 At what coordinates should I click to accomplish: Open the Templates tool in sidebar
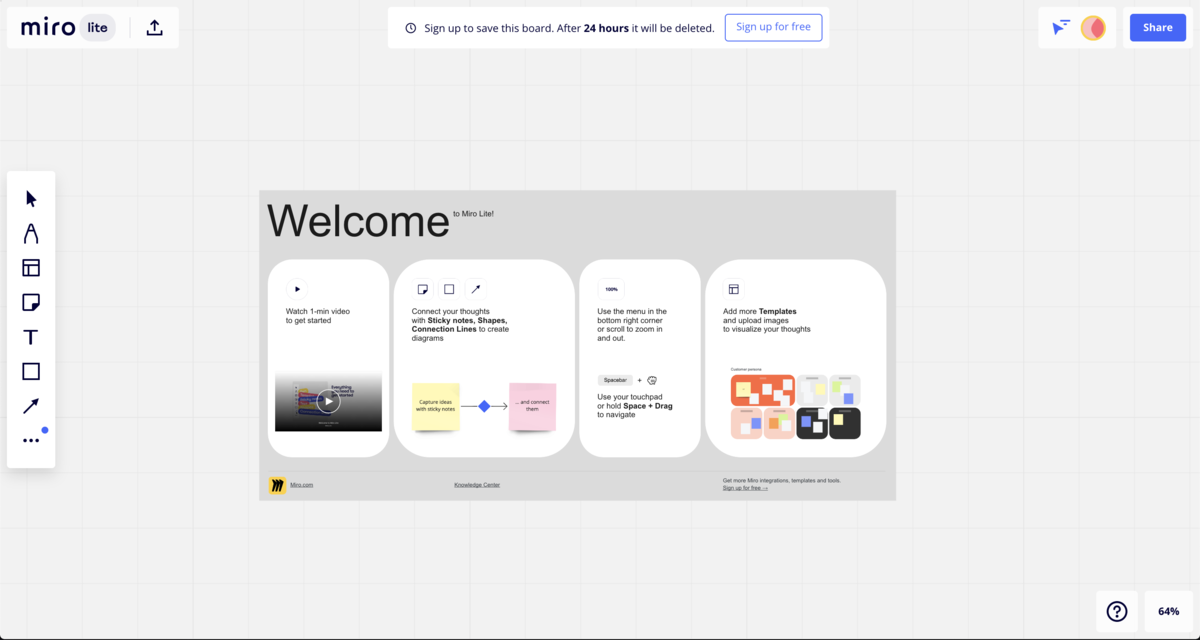pos(31,268)
